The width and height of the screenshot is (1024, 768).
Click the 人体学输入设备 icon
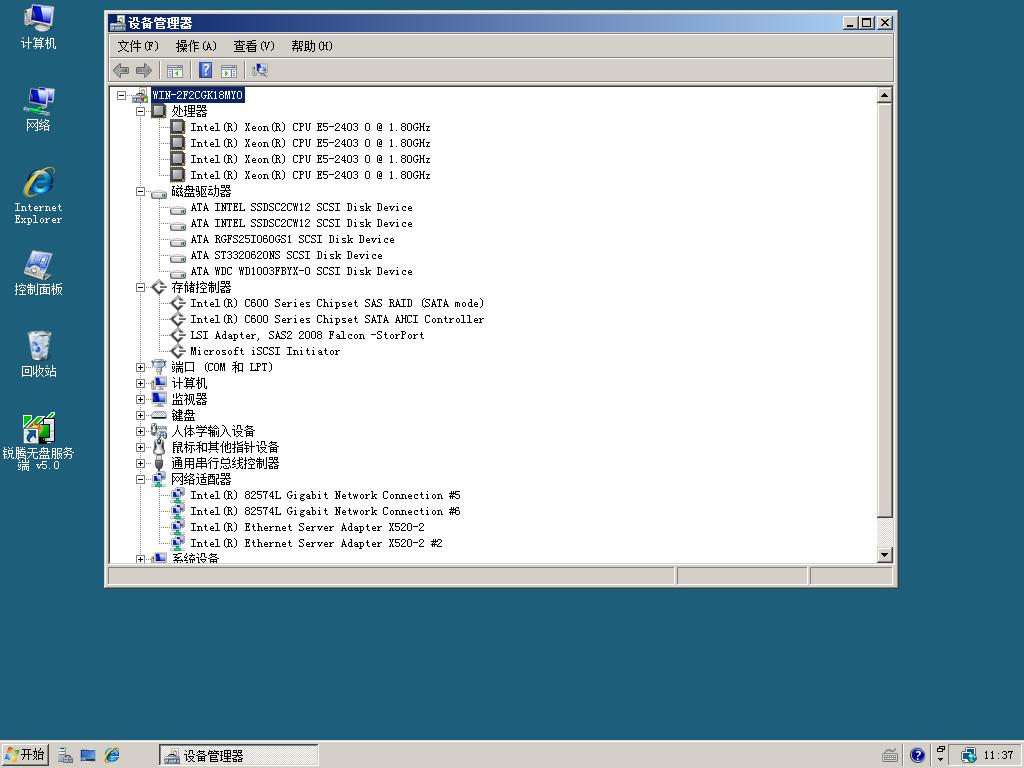point(159,431)
